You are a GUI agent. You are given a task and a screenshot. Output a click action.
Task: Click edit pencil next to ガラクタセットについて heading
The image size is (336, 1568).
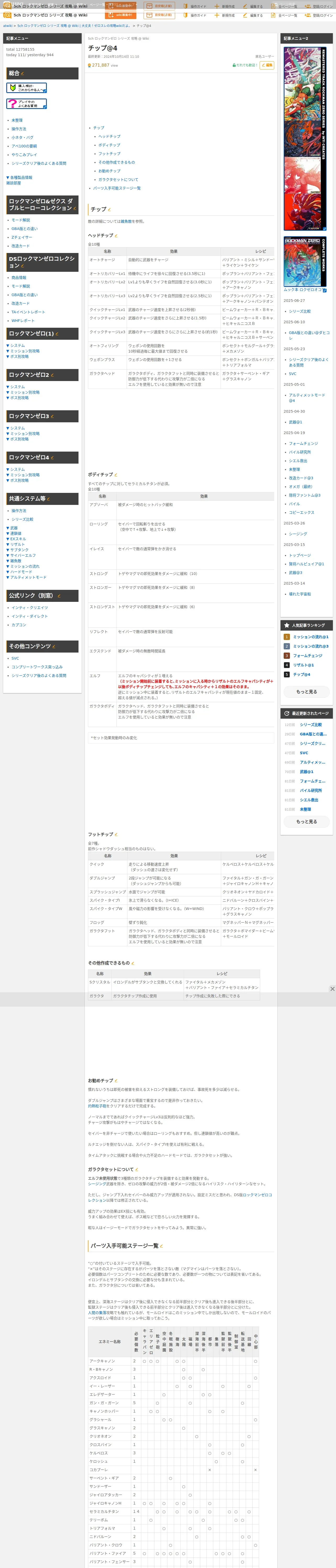tap(137, 1170)
